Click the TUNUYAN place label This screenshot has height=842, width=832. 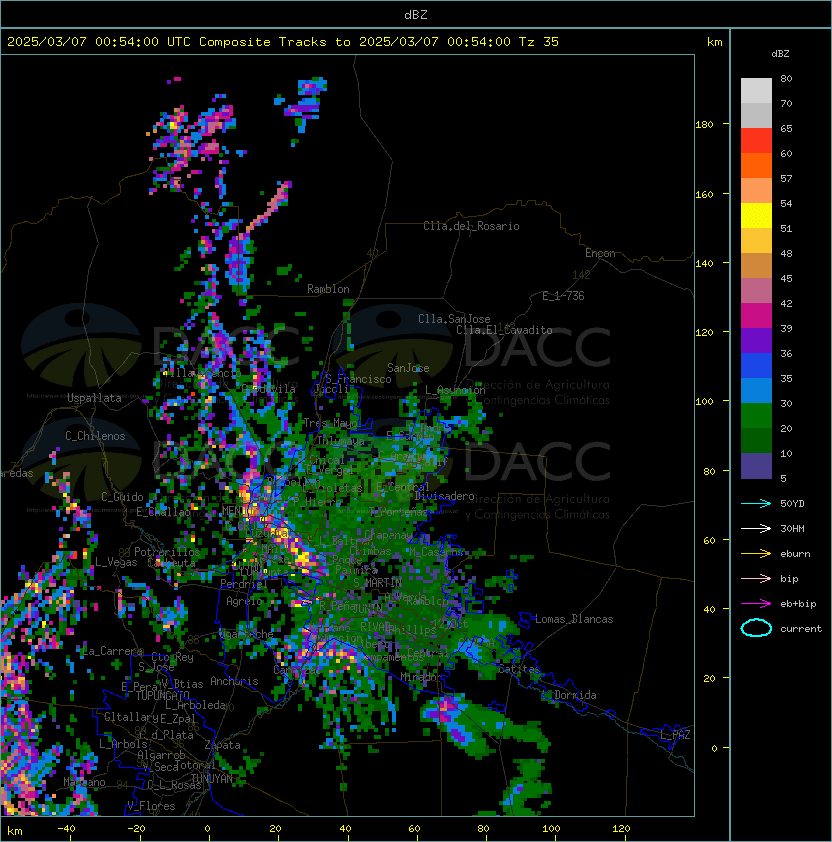[212, 779]
